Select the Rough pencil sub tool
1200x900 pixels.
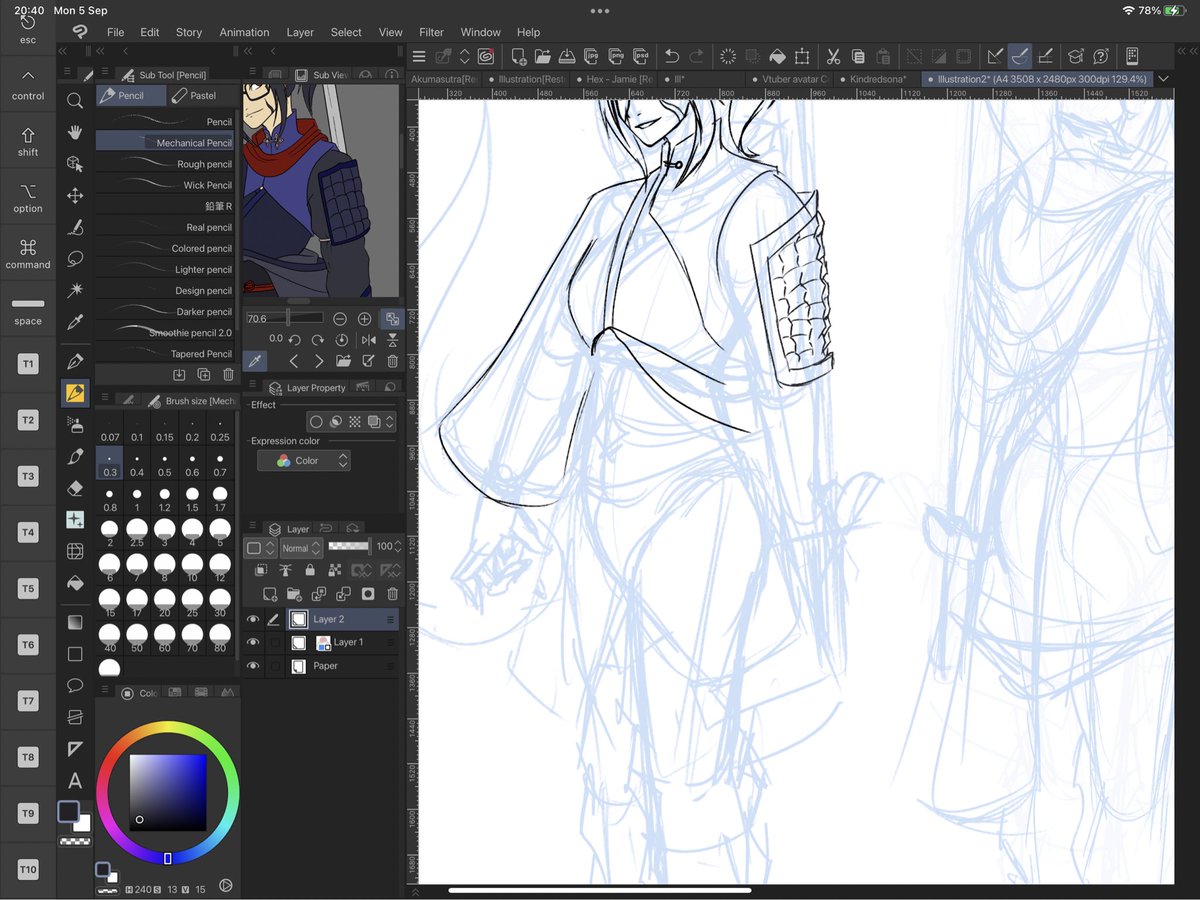point(165,164)
